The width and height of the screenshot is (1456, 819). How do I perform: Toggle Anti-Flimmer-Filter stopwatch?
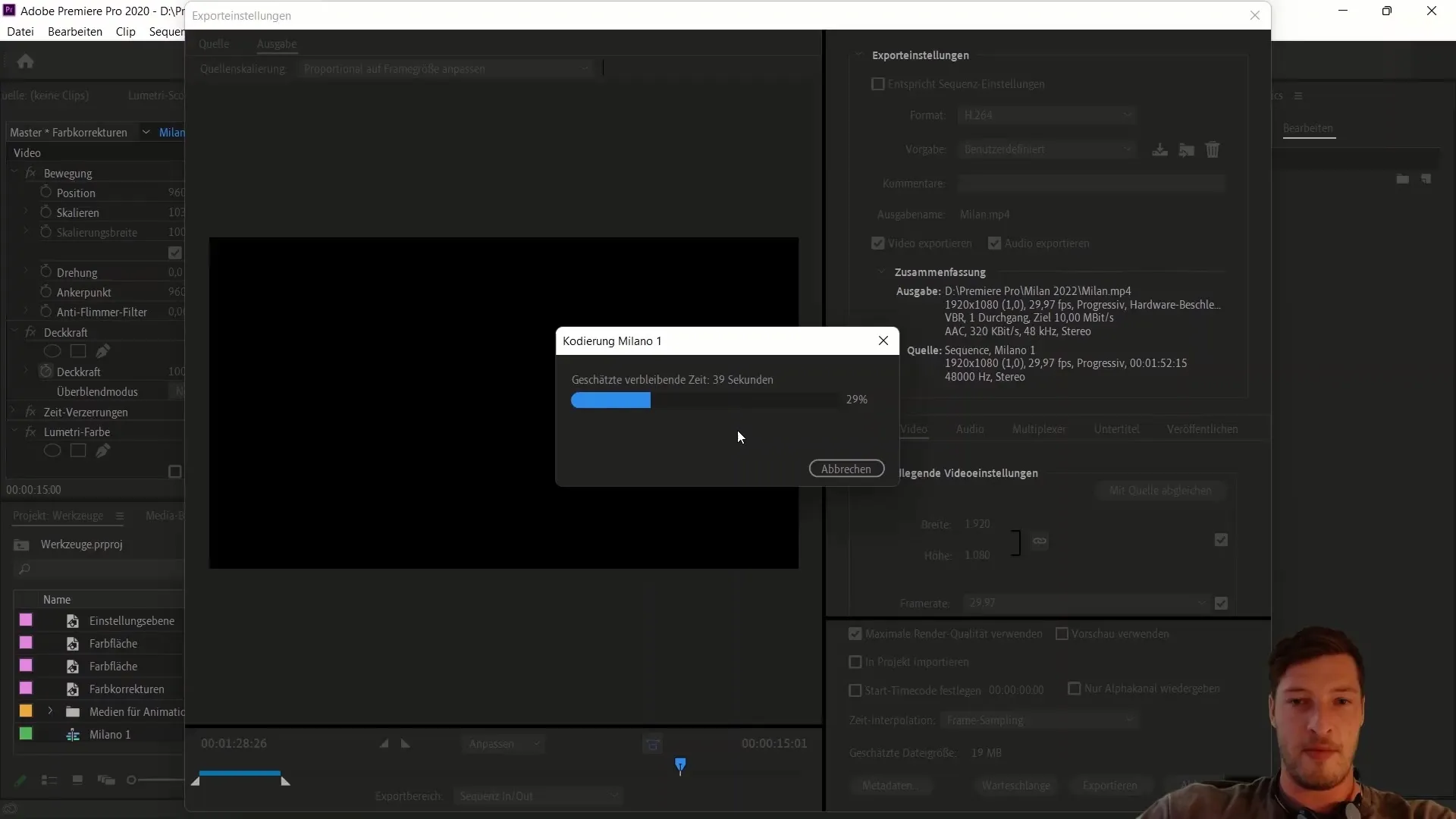tap(46, 312)
